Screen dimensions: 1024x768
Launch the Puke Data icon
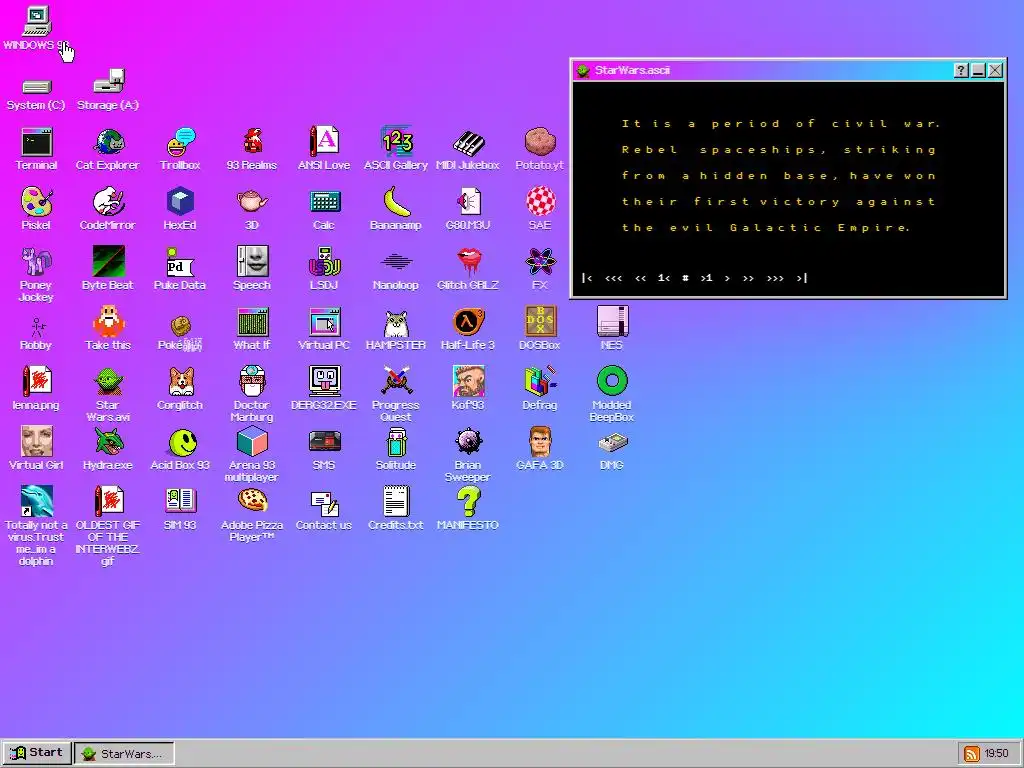pos(180,269)
